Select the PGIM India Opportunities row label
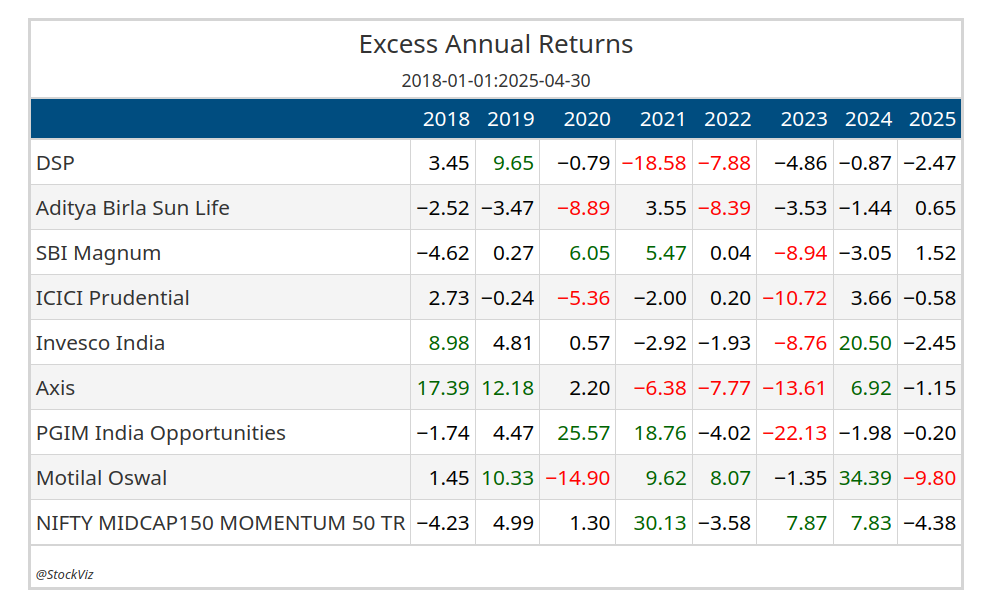The width and height of the screenshot is (992, 607). click(x=161, y=433)
